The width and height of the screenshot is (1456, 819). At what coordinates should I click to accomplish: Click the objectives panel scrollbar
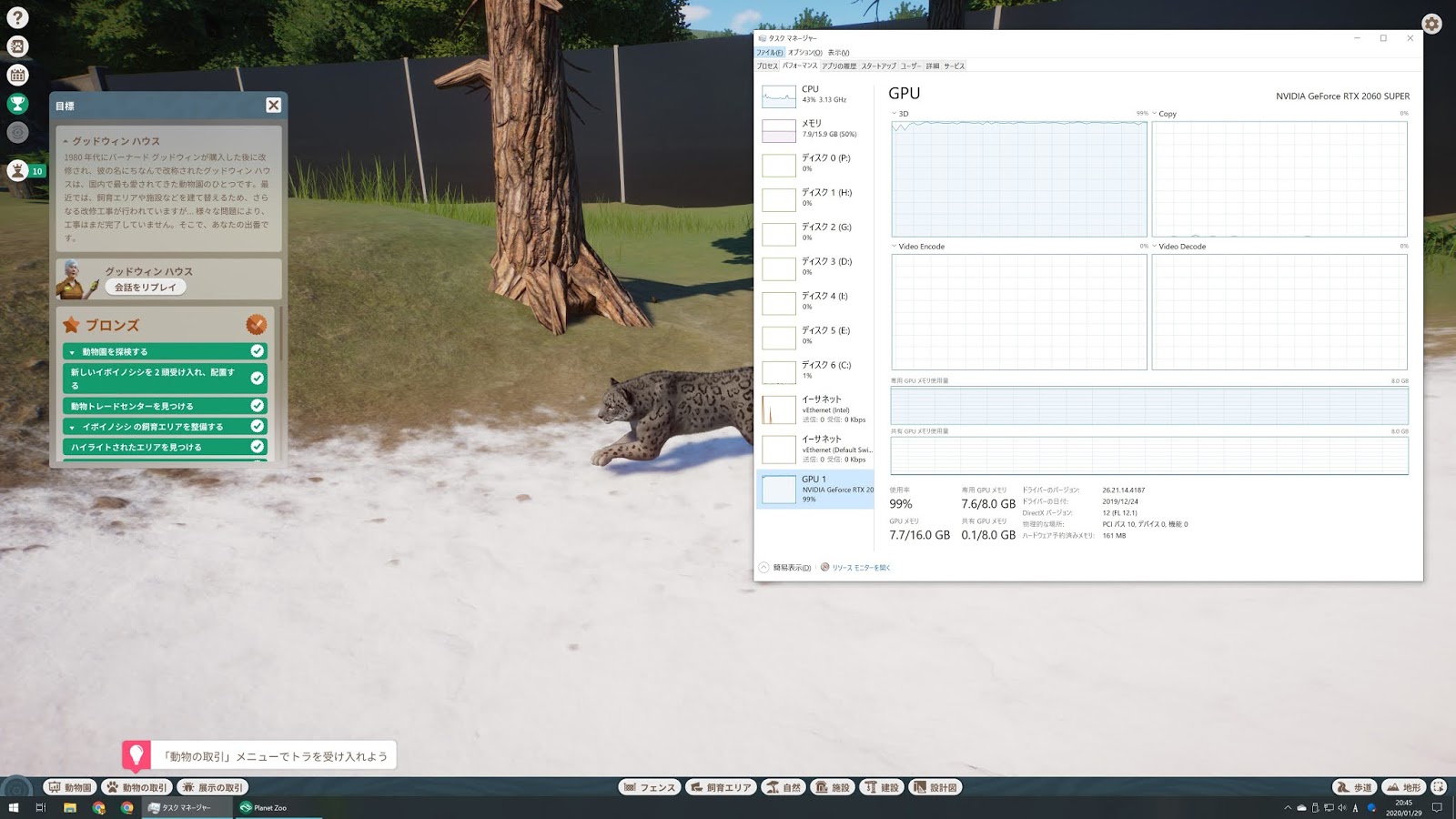280,335
